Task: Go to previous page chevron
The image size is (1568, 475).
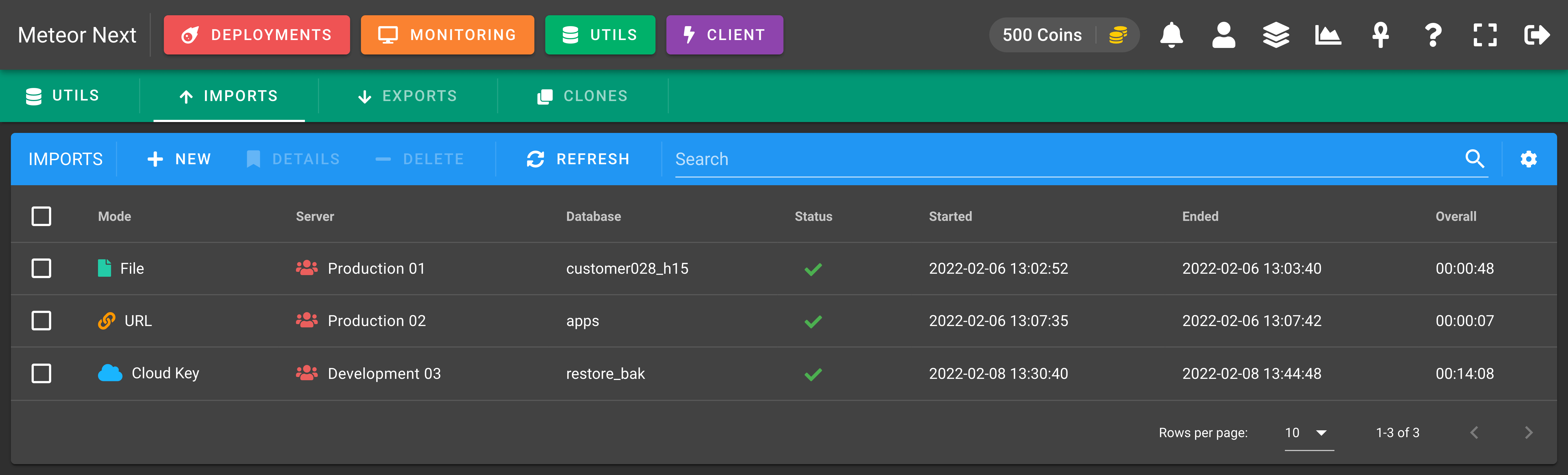Action: pyautogui.click(x=1474, y=433)
